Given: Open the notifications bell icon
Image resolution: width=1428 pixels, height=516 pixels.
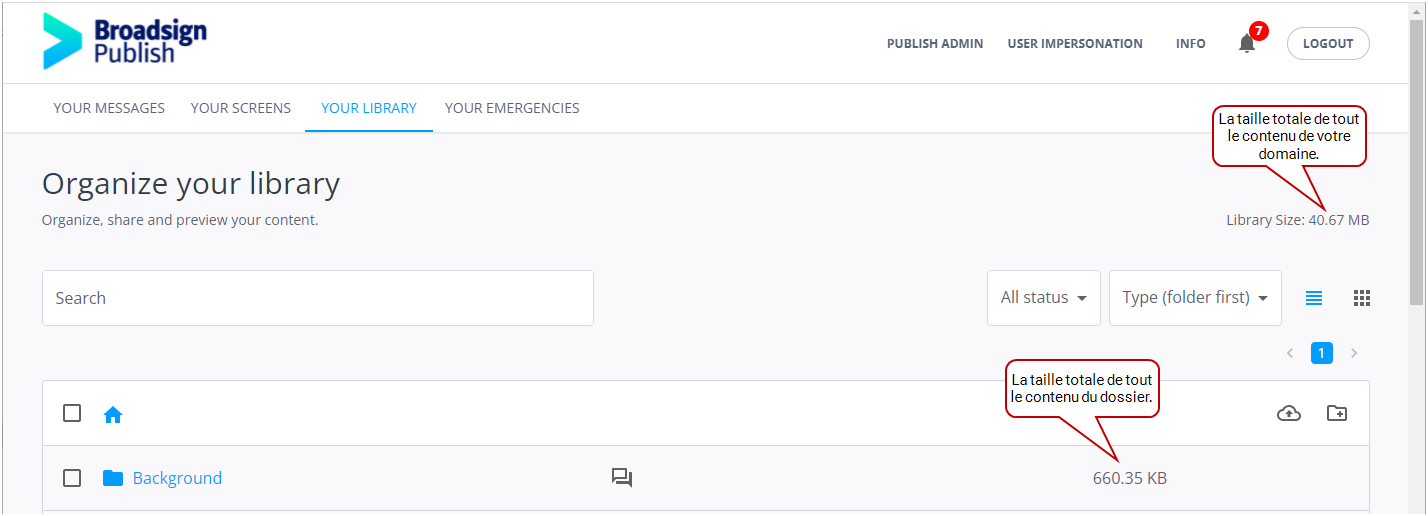Looking at the screenshot, I should [1246, 43].
